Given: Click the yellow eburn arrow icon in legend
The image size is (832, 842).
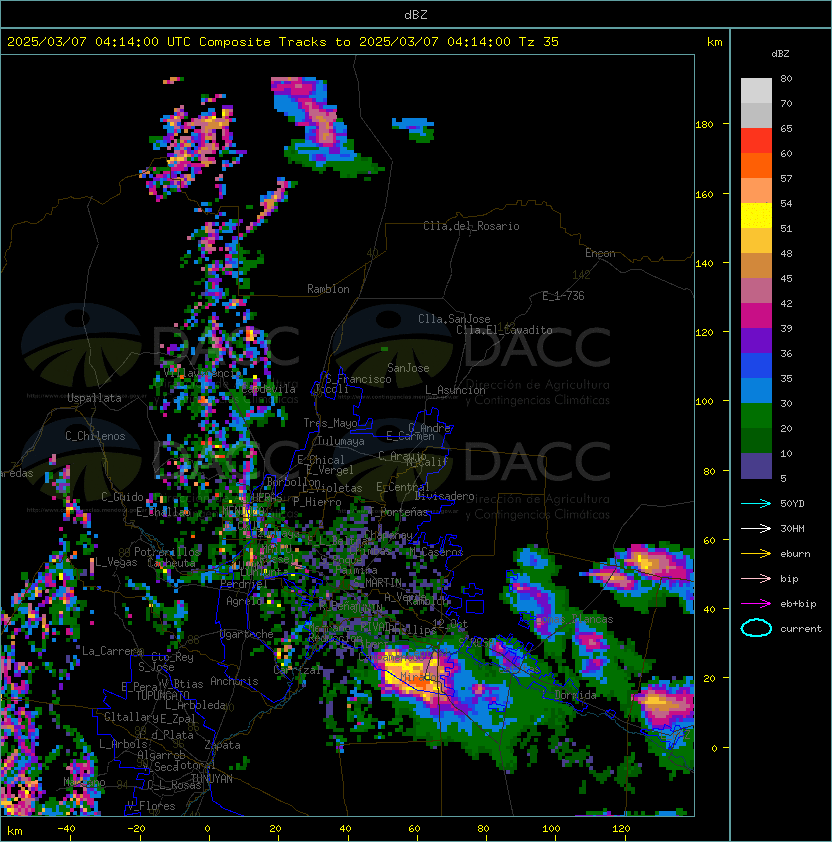Looking at the screenshot, I should [756, 554].
